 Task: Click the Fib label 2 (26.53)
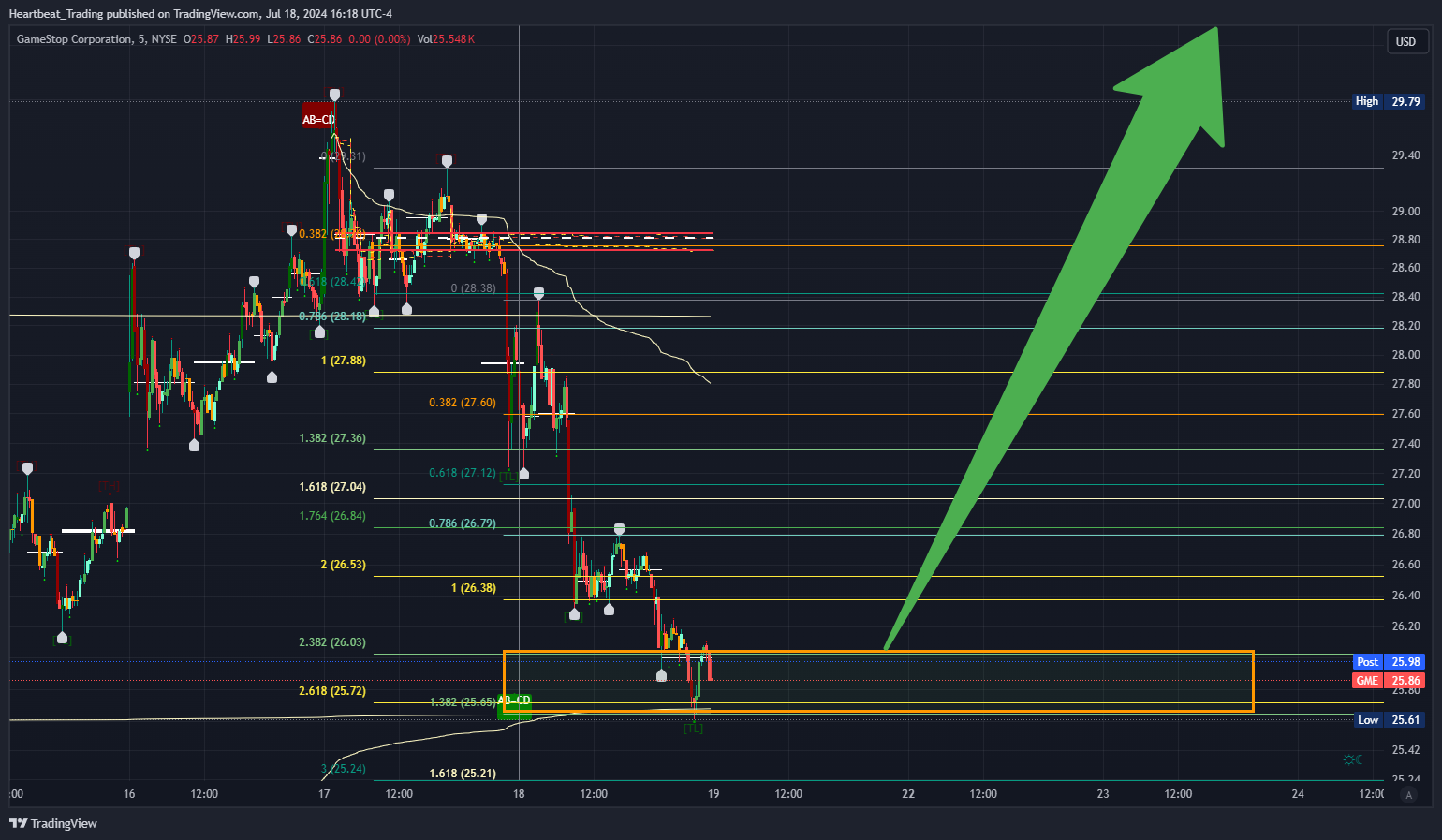pos(344,565)
